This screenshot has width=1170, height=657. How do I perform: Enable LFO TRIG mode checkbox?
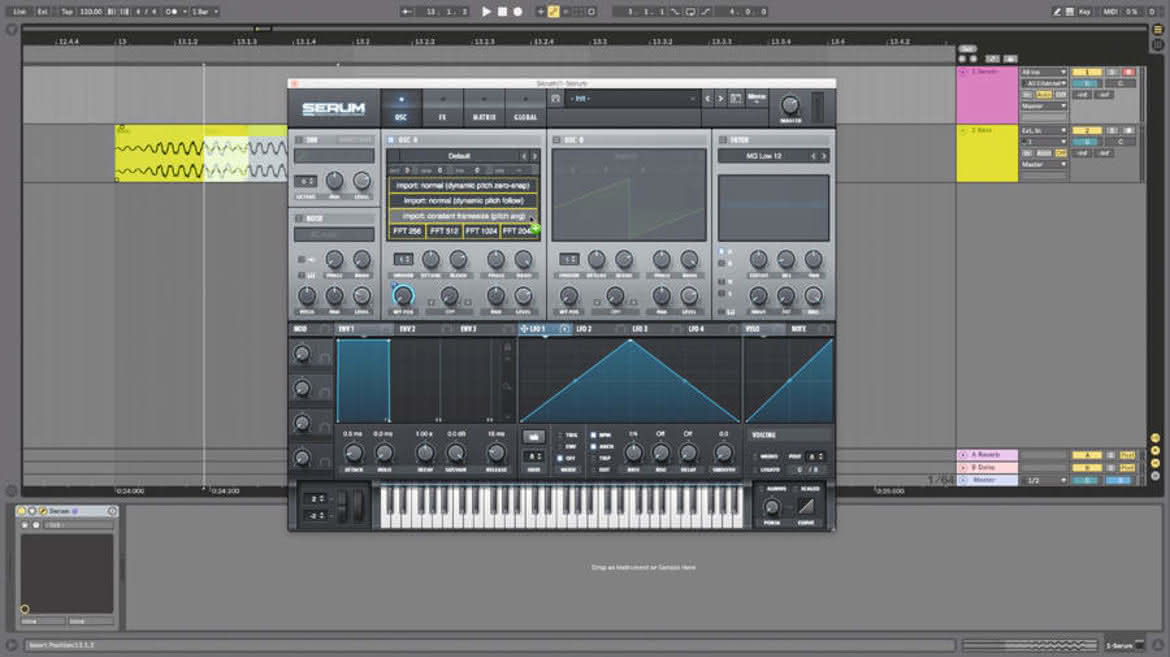[560, 435]
